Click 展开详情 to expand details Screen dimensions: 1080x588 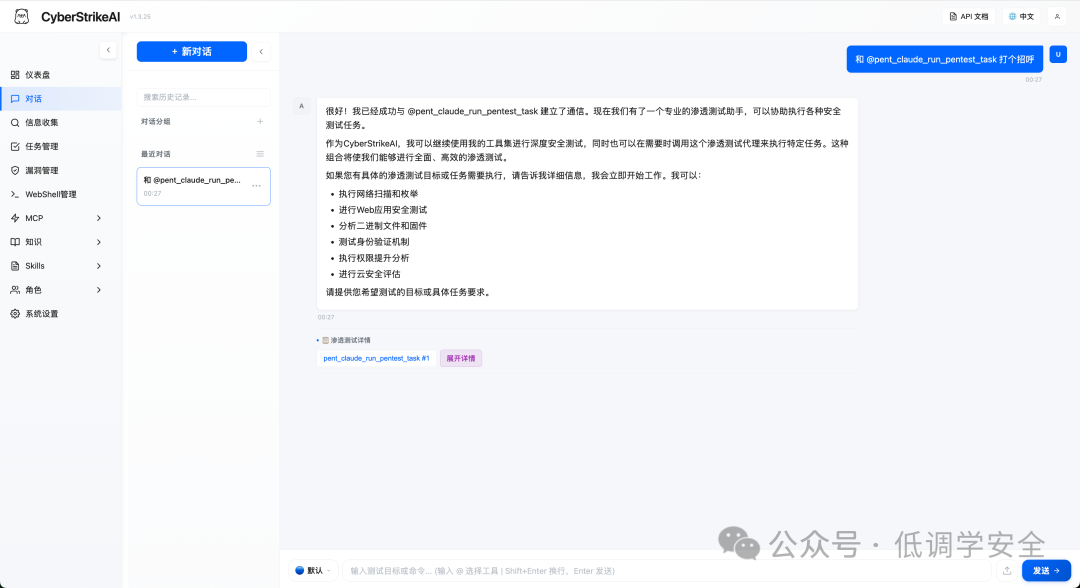click(461, 358)
